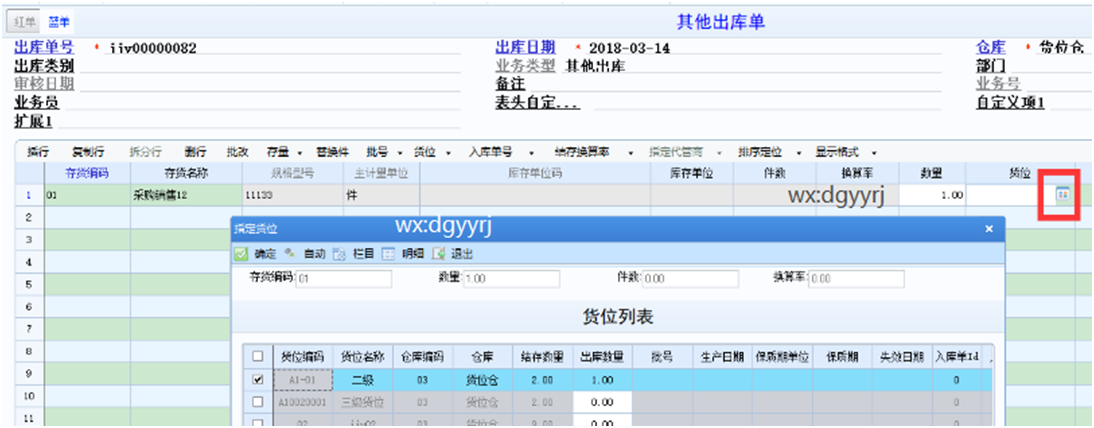Close the 指定货位 dialog with the X
Image resolution: width=1094 pixels, height=428 pixels.
[x=989, y=228]
